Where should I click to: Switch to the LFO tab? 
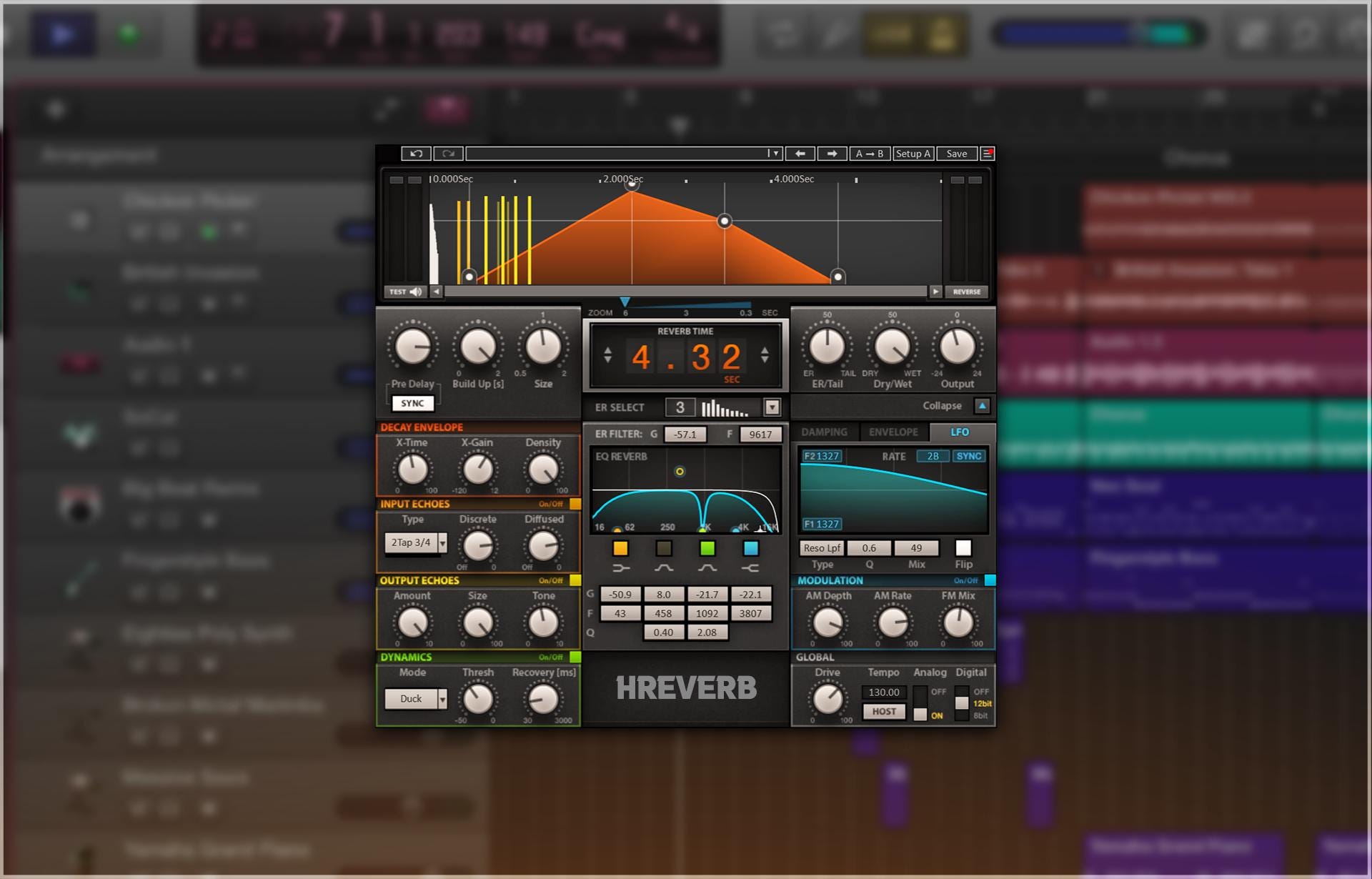coord(960,432)
